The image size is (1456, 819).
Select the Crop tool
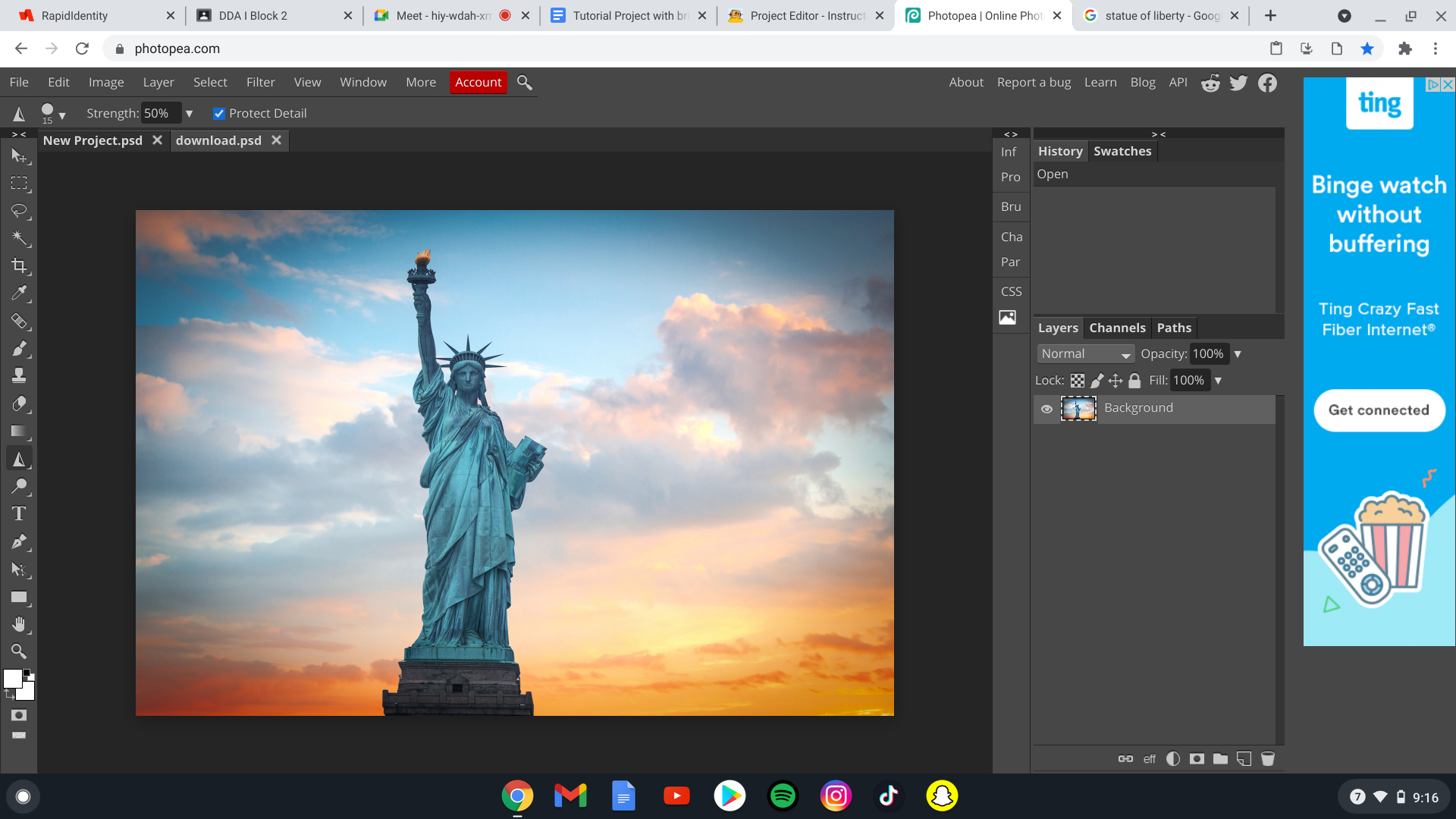19,265
